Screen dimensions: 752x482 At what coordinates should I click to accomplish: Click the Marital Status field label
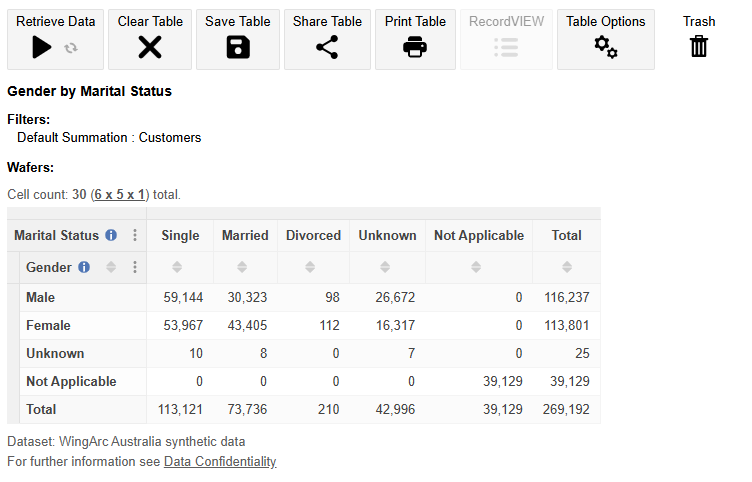point(56,235)
